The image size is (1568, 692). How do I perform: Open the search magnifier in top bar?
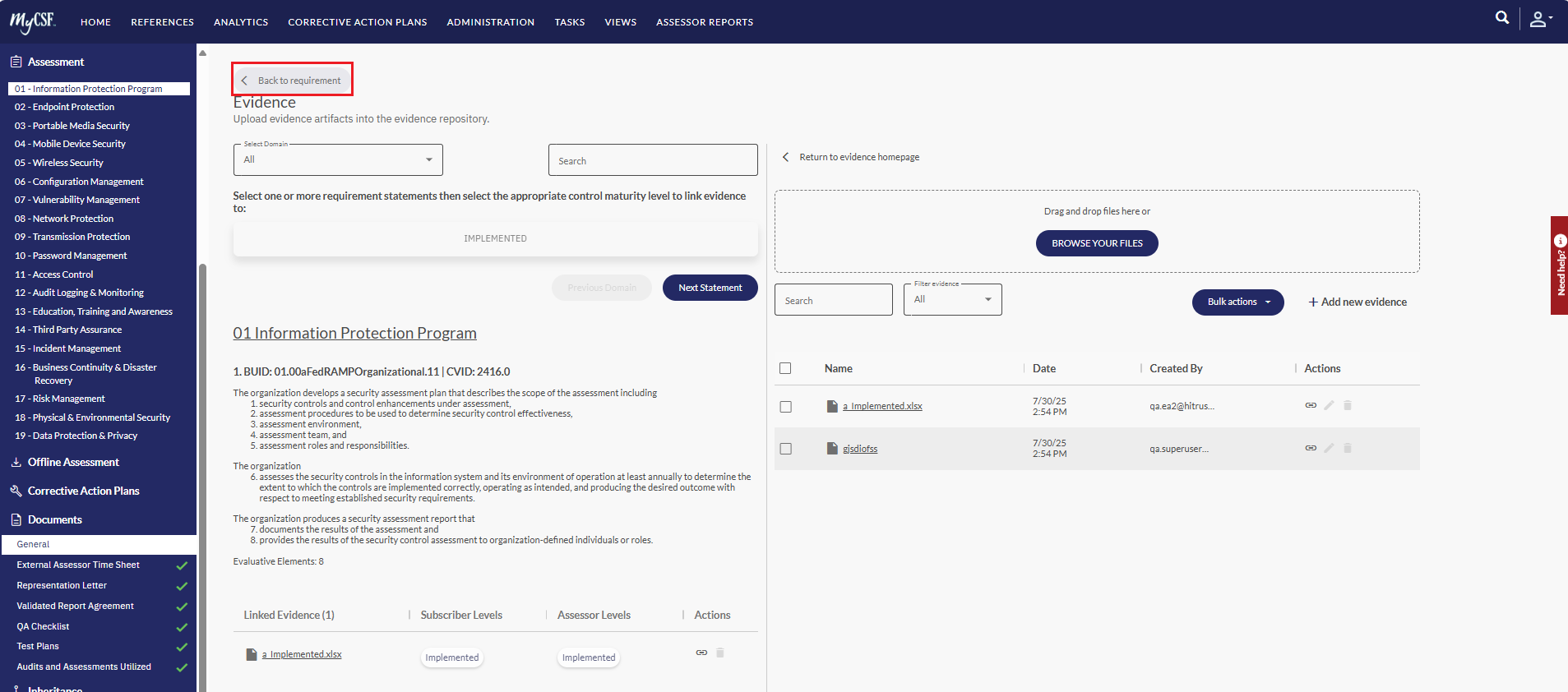pos(1502,17)
